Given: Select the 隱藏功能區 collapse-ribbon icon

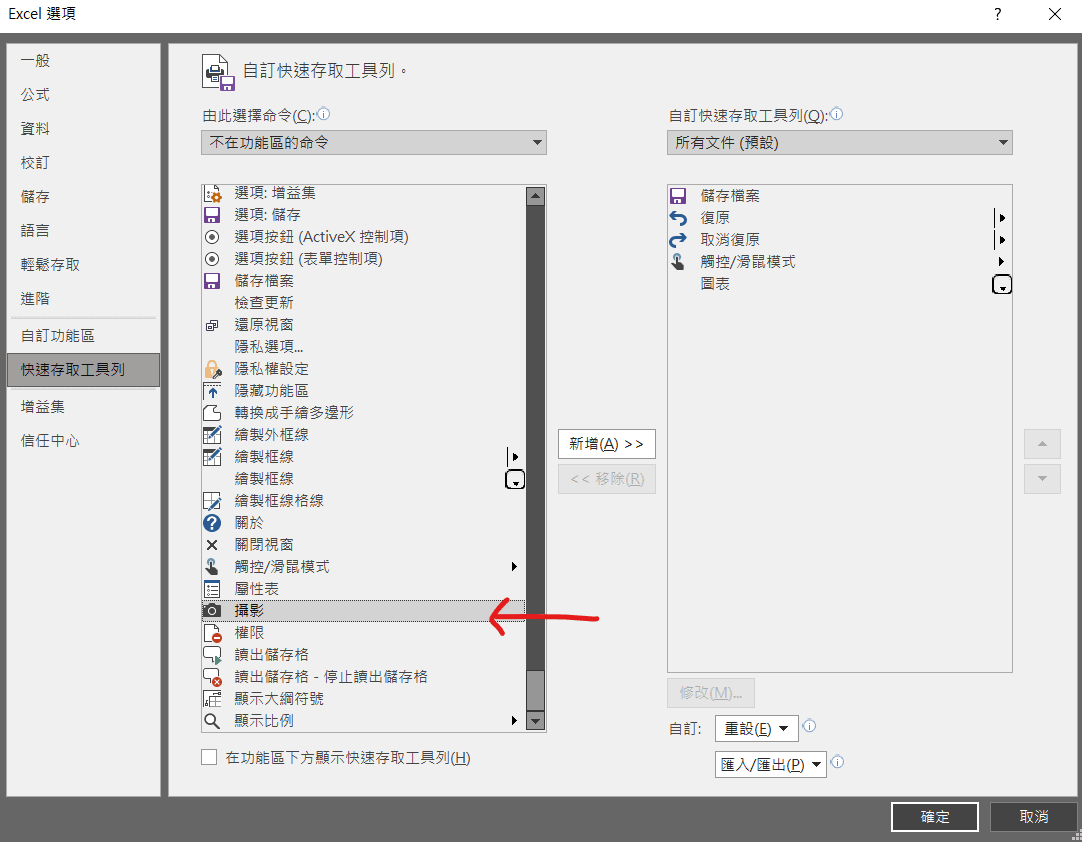Looking at the screenshot, I should [x=212, y=390].
